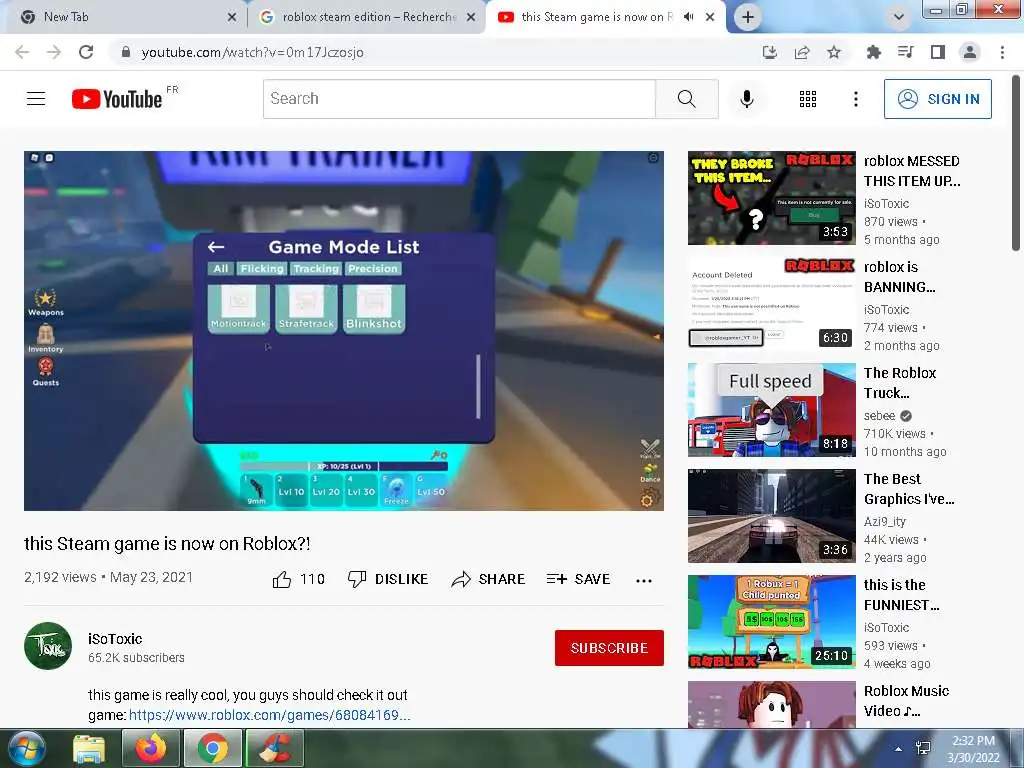
Task: Open Windows Start menu
Action: pos(27,748)
